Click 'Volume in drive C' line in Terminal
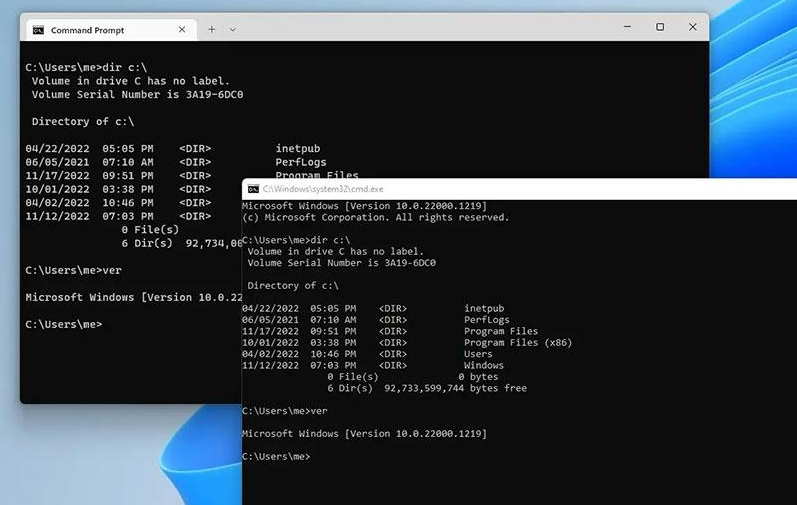Viewport: 797px width, 505px height. [131, 81]
